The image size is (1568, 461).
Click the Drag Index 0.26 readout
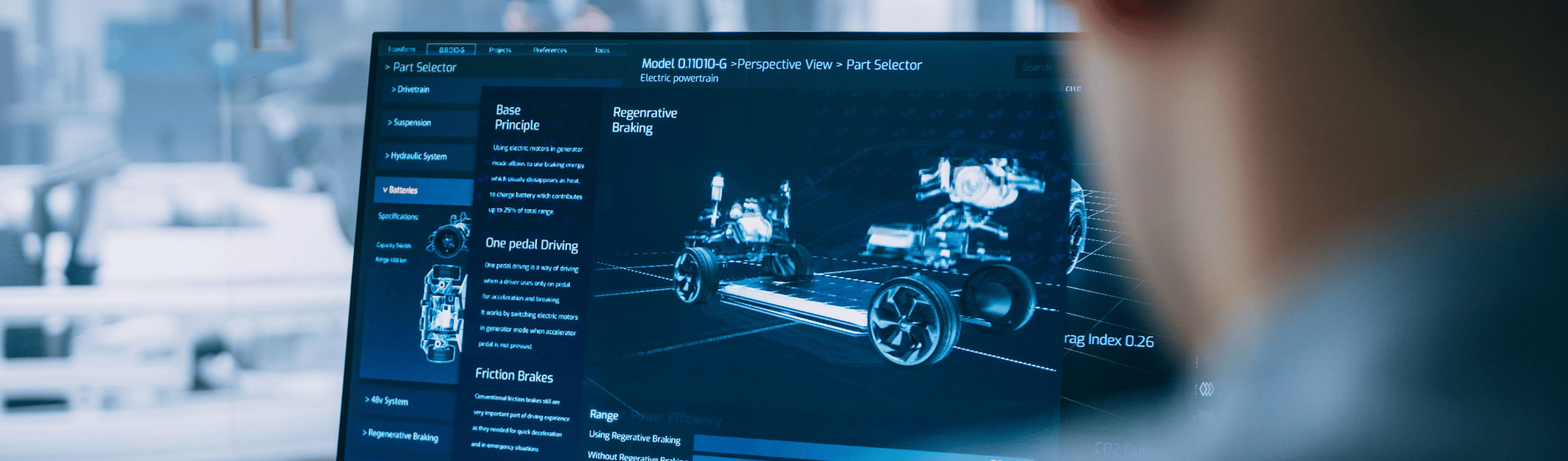pos(1109,340)
